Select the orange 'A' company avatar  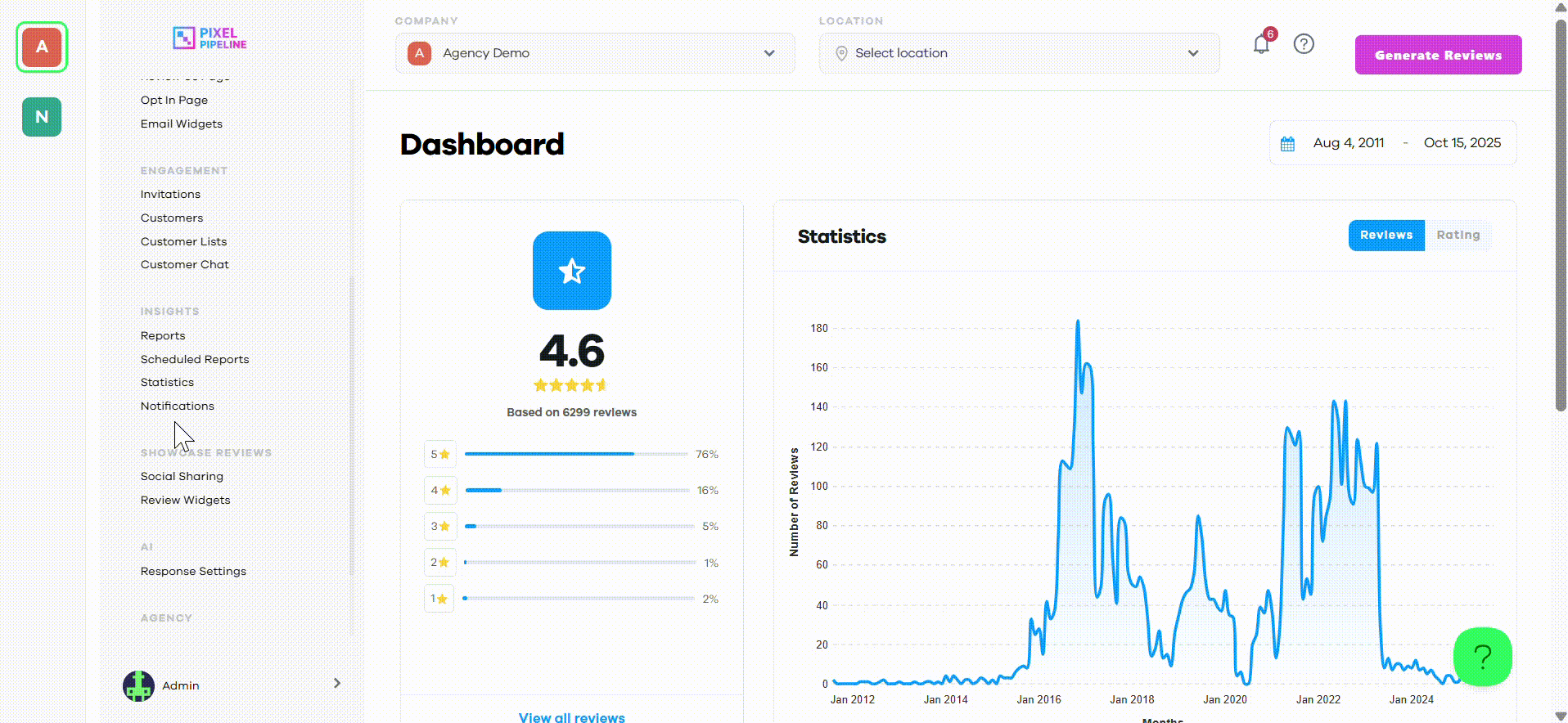(x=42, y=47)
